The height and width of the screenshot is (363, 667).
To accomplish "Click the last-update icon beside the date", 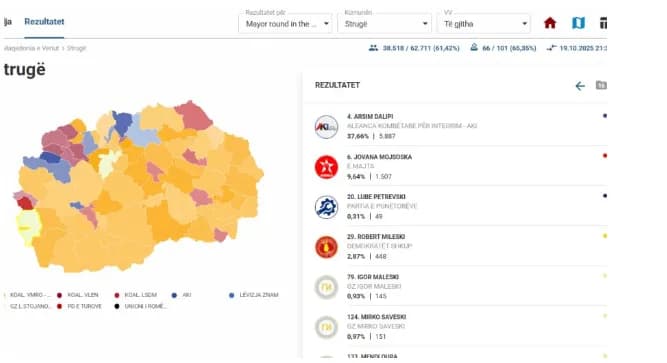I will coord(551,48).
